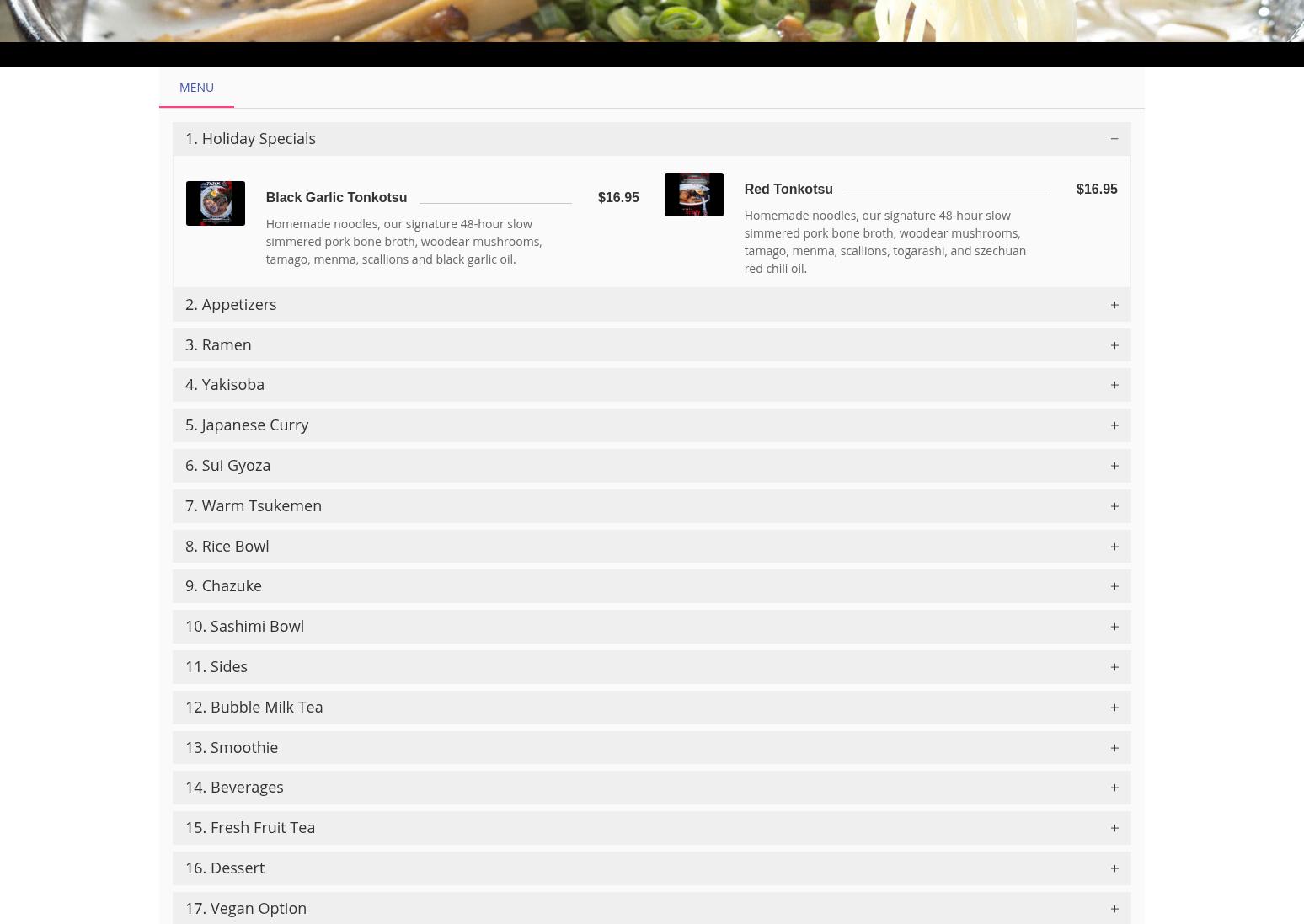Viewport: 1304px width, 924px height.
Task: Select the MENU tab
Action: coord(196,88)
